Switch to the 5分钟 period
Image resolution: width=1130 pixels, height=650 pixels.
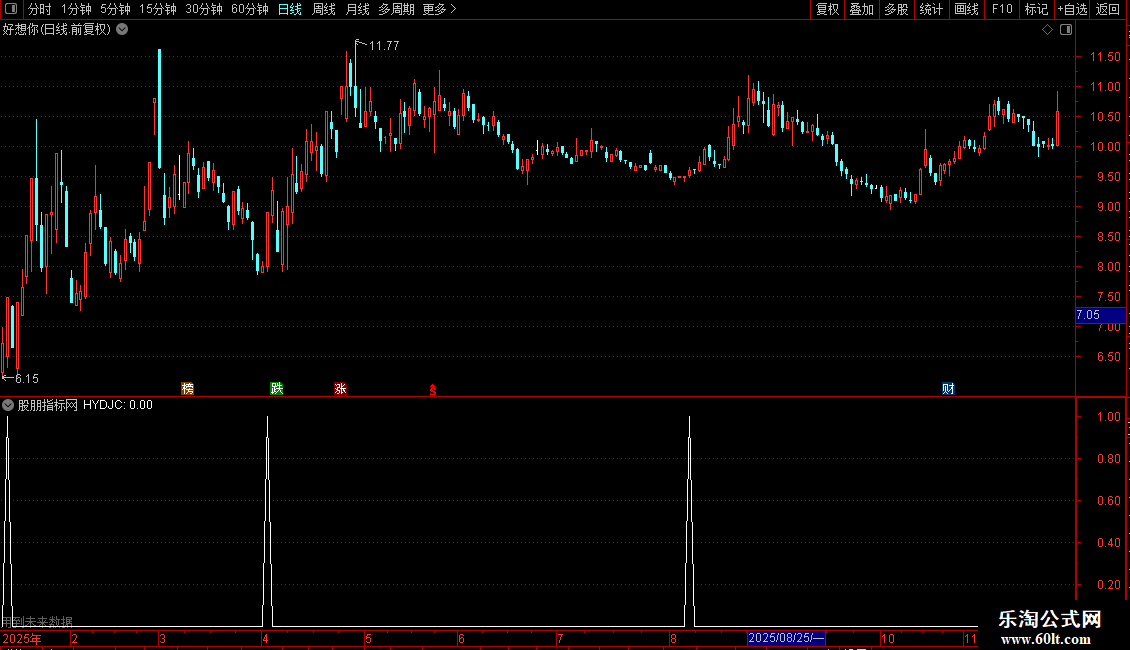point(115,9)
